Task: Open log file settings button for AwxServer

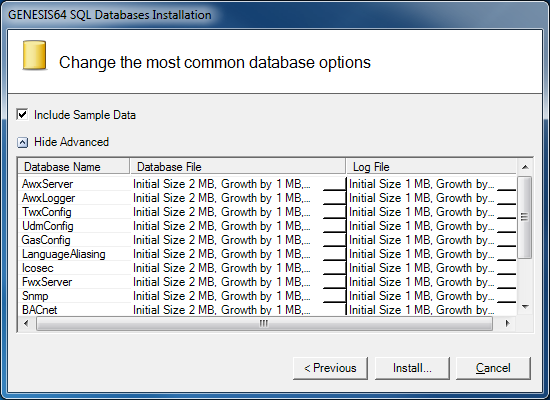Action: pos(507,184)
